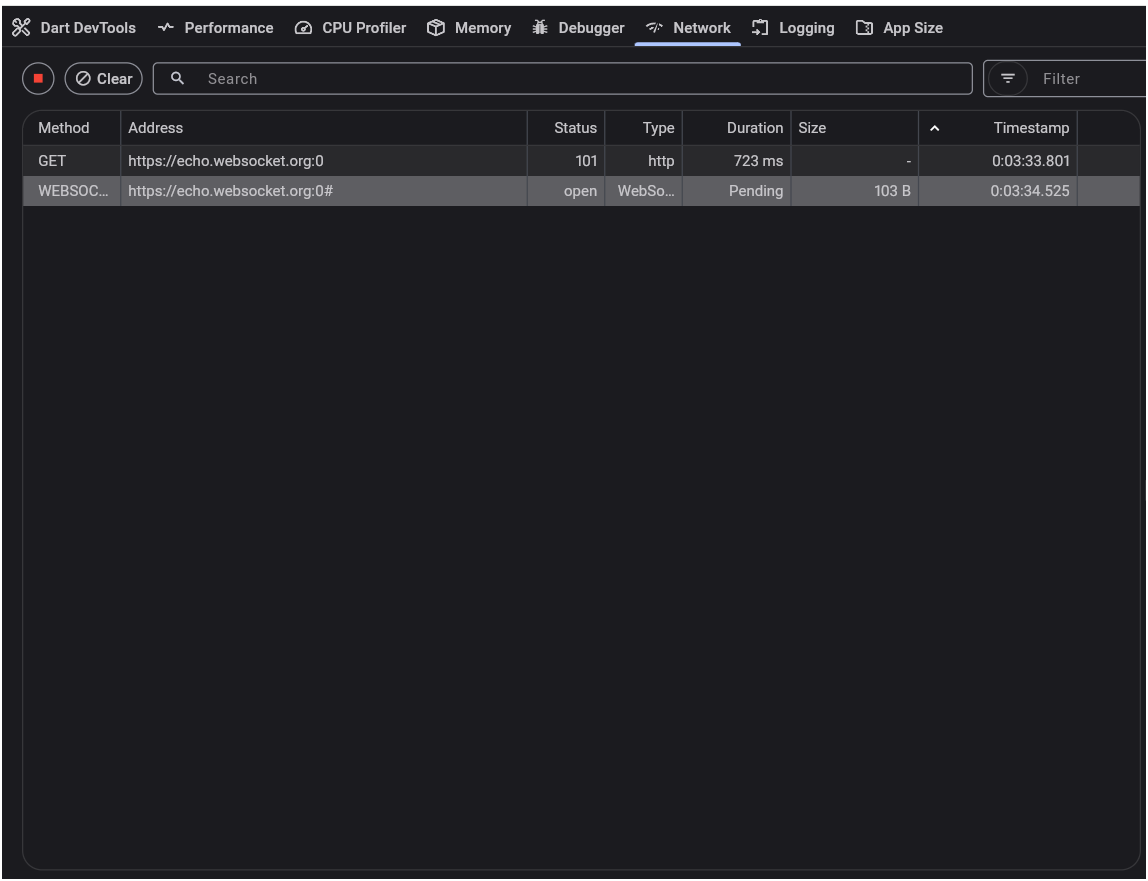Go to the Debugger tab

pos(578,28)
